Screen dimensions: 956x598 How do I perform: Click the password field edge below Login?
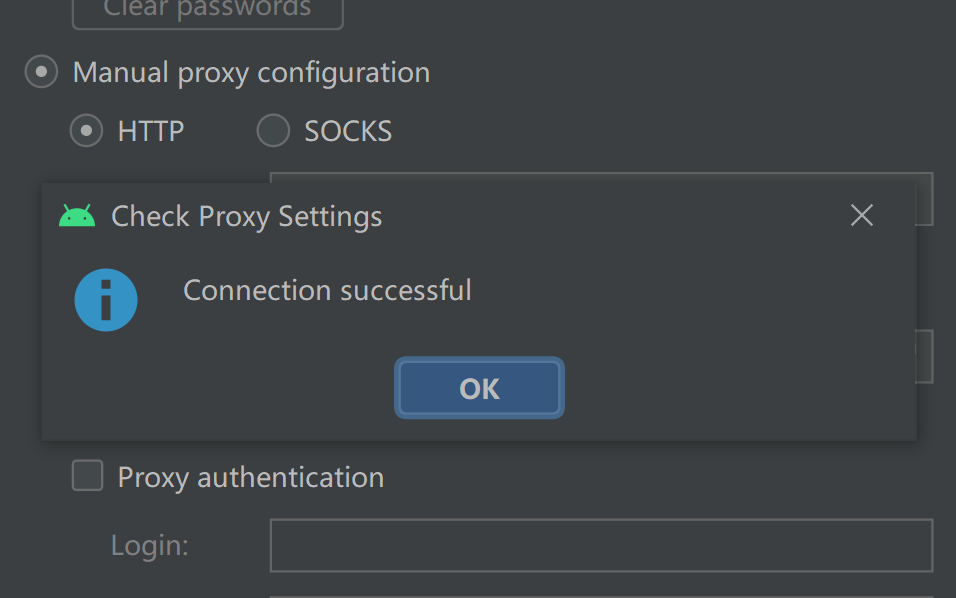tap(601, 596)
